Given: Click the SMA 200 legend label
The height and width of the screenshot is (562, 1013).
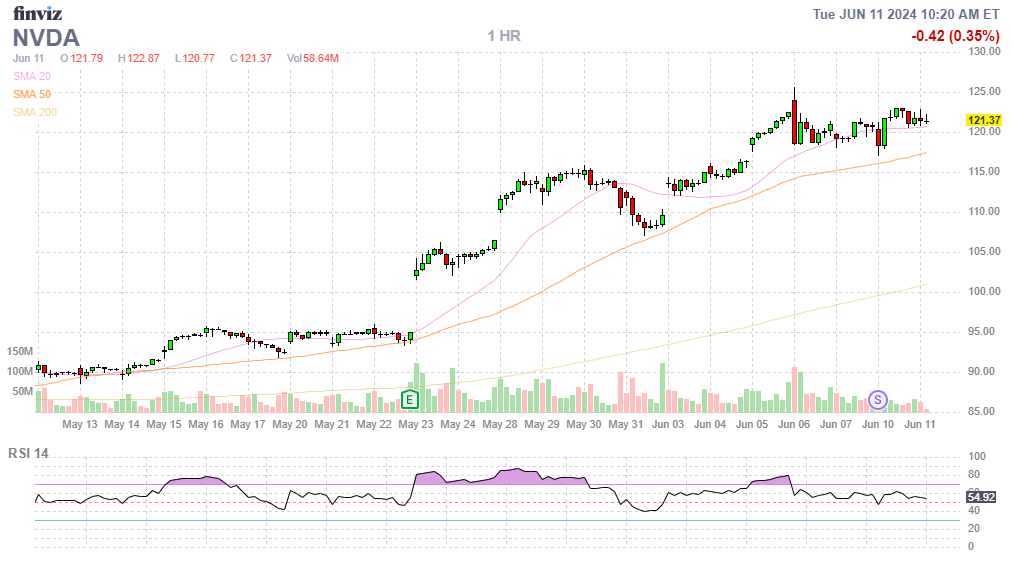Looking at the screenshot, I should [34, 112].
